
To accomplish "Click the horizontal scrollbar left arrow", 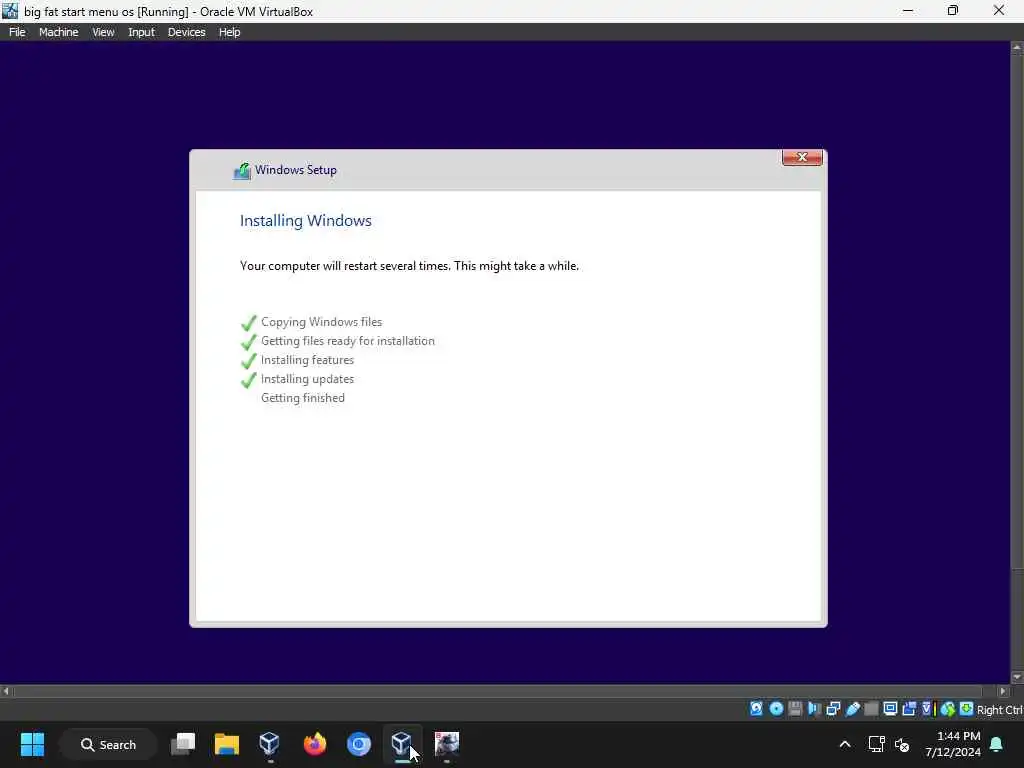I will (x=6, y=691).
